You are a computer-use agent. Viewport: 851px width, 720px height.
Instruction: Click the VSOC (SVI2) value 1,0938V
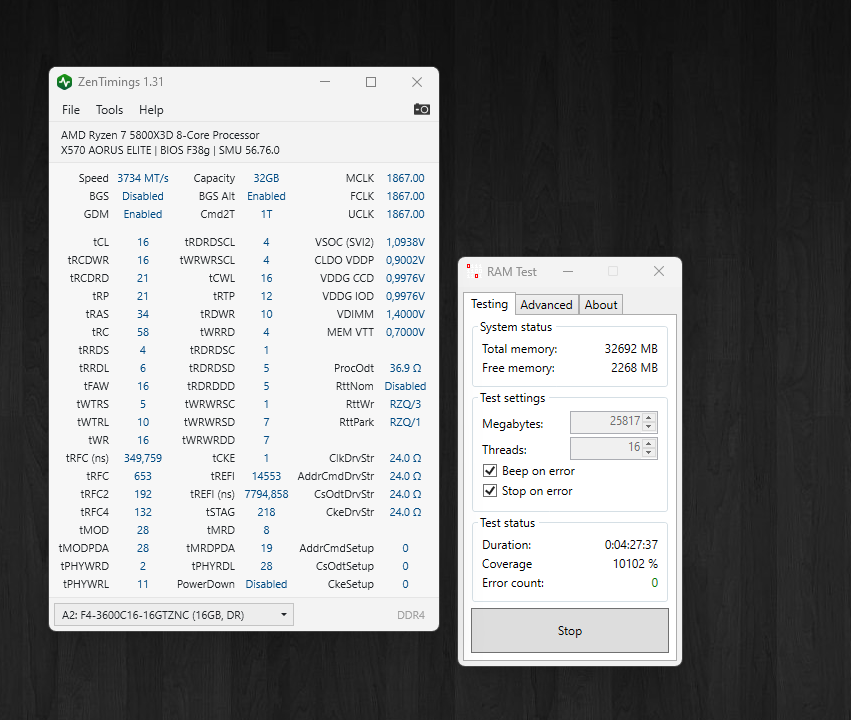coord(405,242)
